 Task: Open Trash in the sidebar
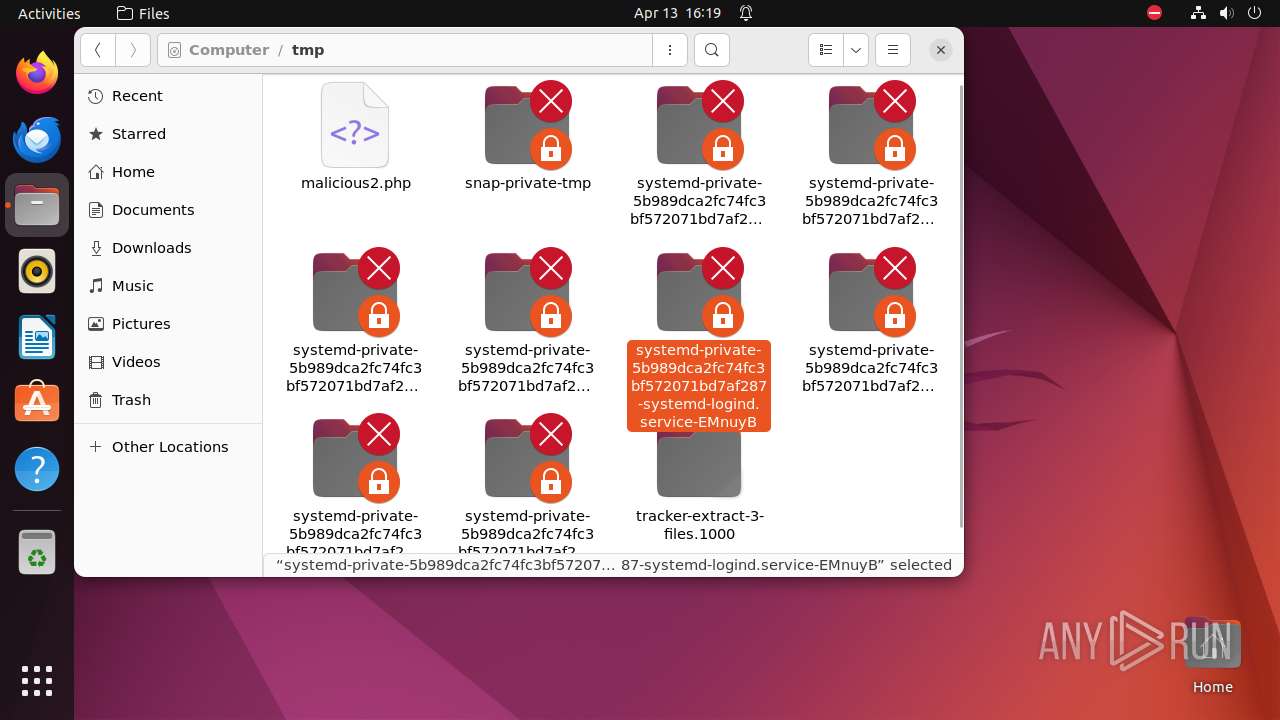pyautogui.click(x=168, y=400)
